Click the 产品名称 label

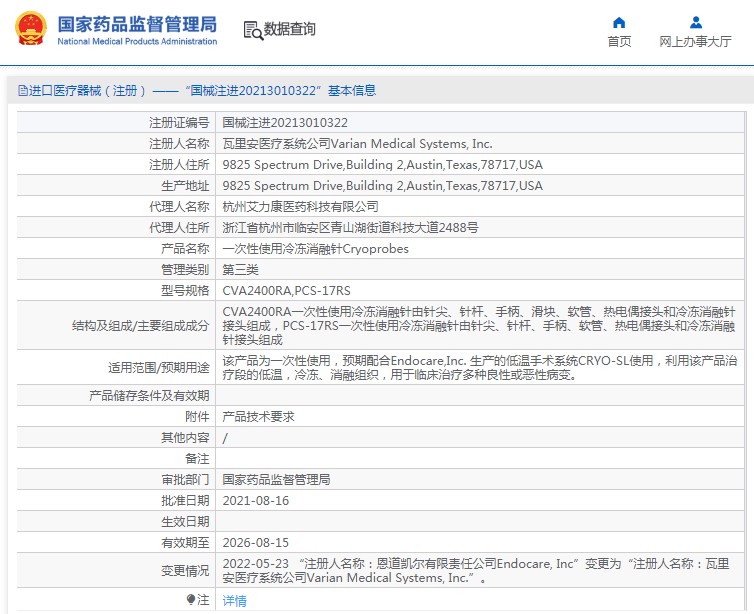pyautogui.click(x=185, y=249)
